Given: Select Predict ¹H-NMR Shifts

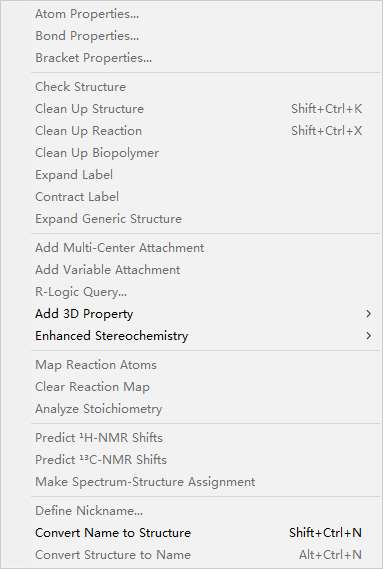Looking at the screenshot, I should tap(205, 438).
